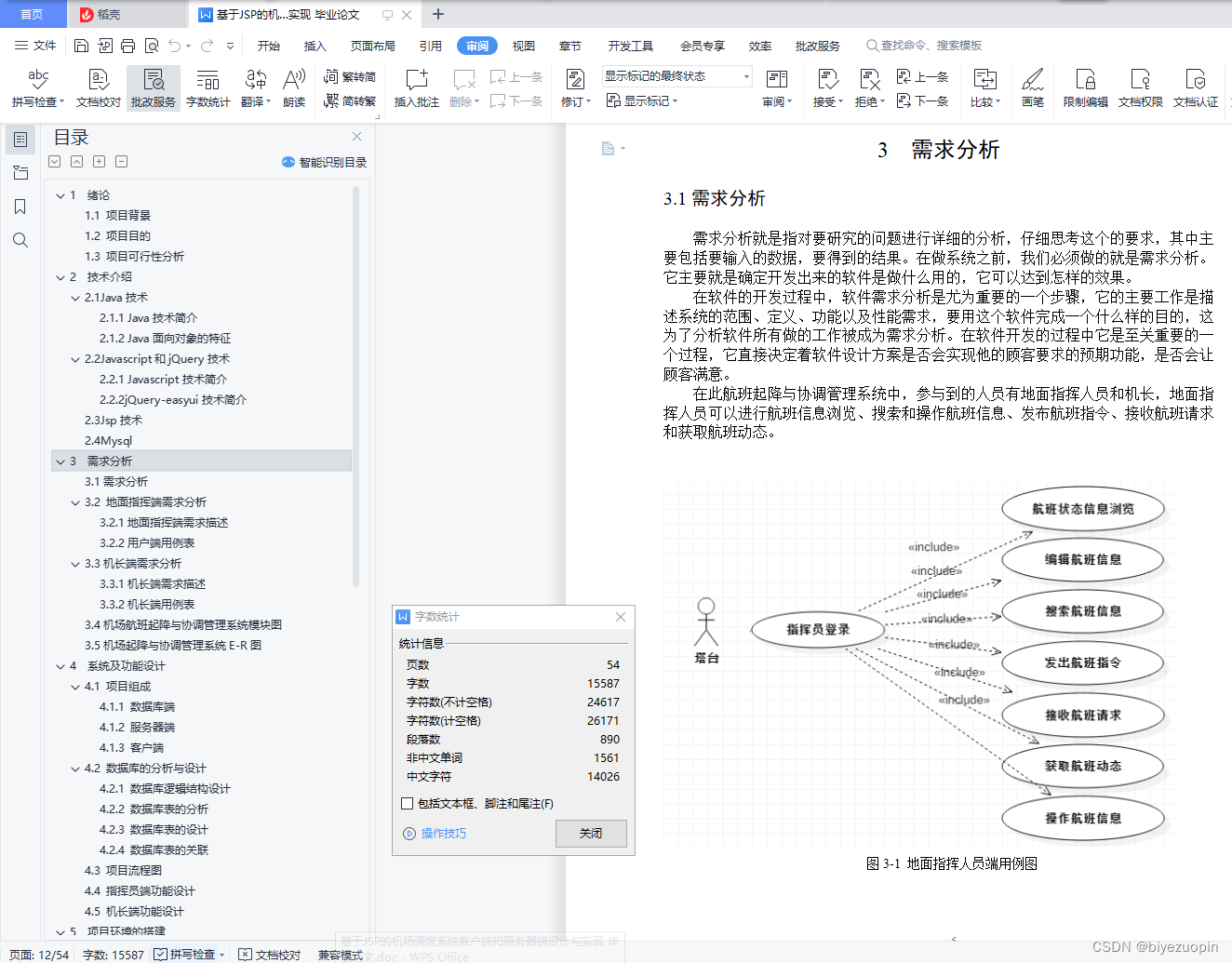Switch to the 开发工具 ribbon tab
The height and width of the screenshot is (963, 1232).
click(x=631, y=46)
